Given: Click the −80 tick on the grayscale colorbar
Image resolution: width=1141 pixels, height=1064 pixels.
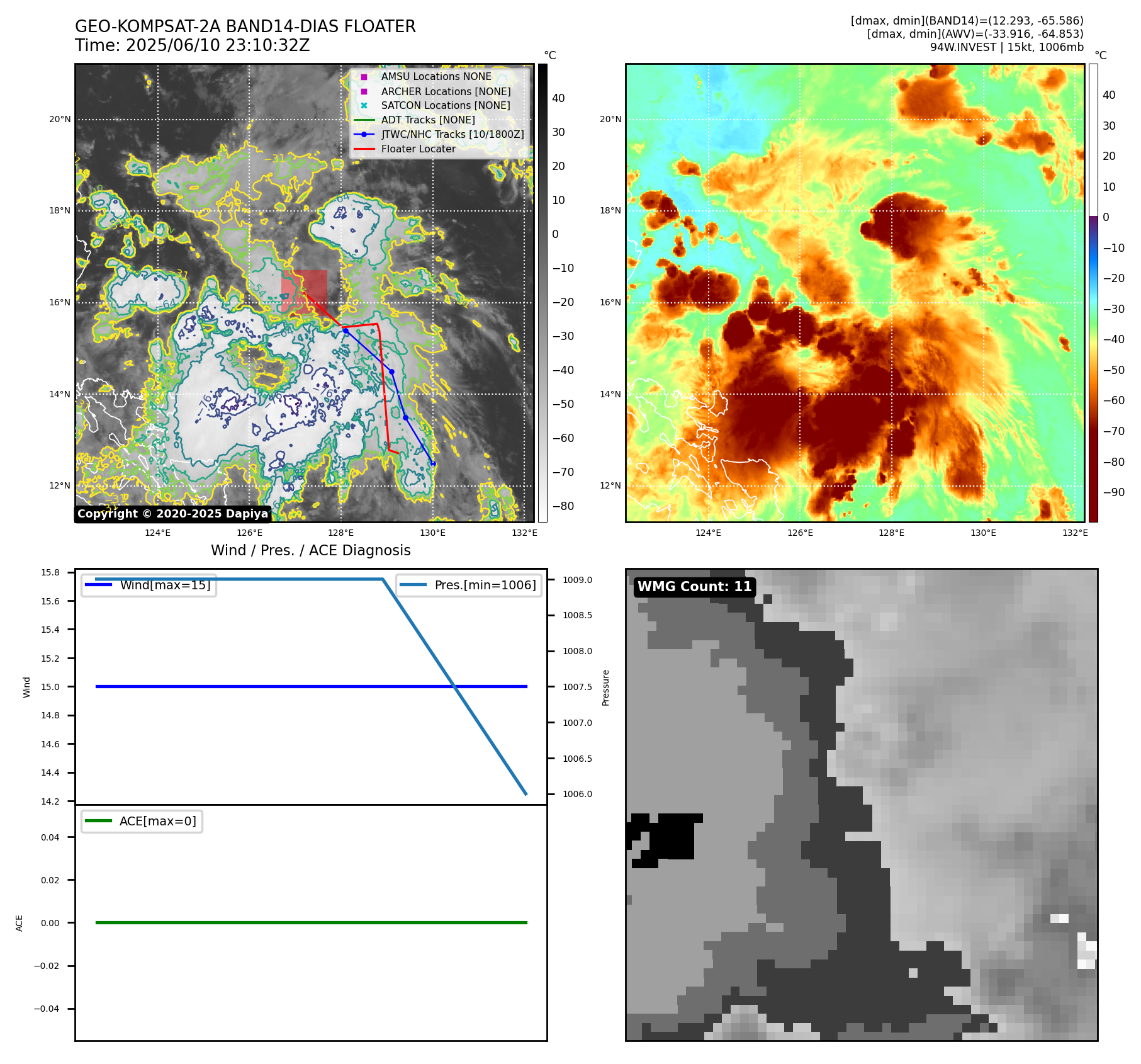Looking at the screenshot, I should point(563,506).
